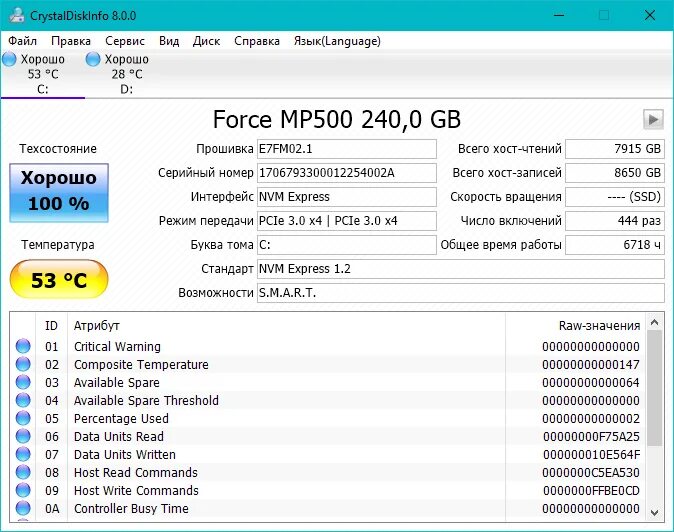Click rotation speed value ---- (SSD)

pos(615,197)
